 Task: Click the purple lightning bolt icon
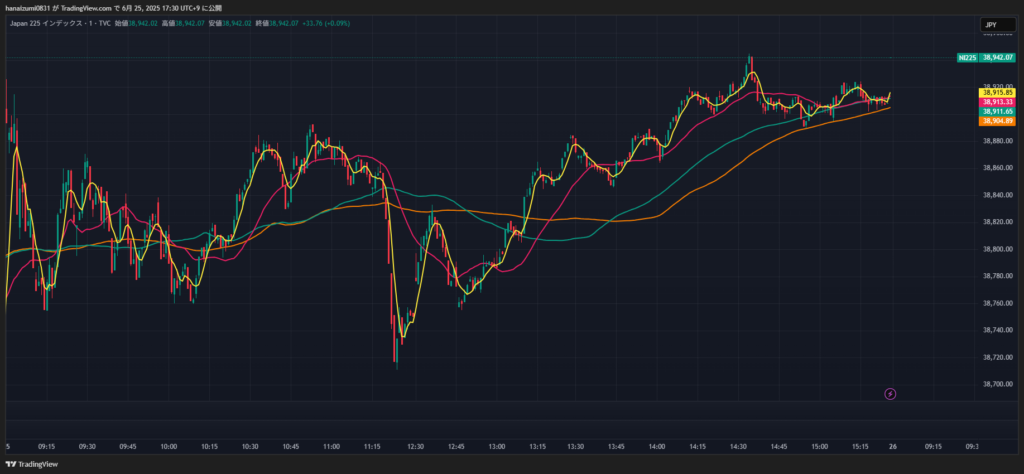tap(890, 394)
